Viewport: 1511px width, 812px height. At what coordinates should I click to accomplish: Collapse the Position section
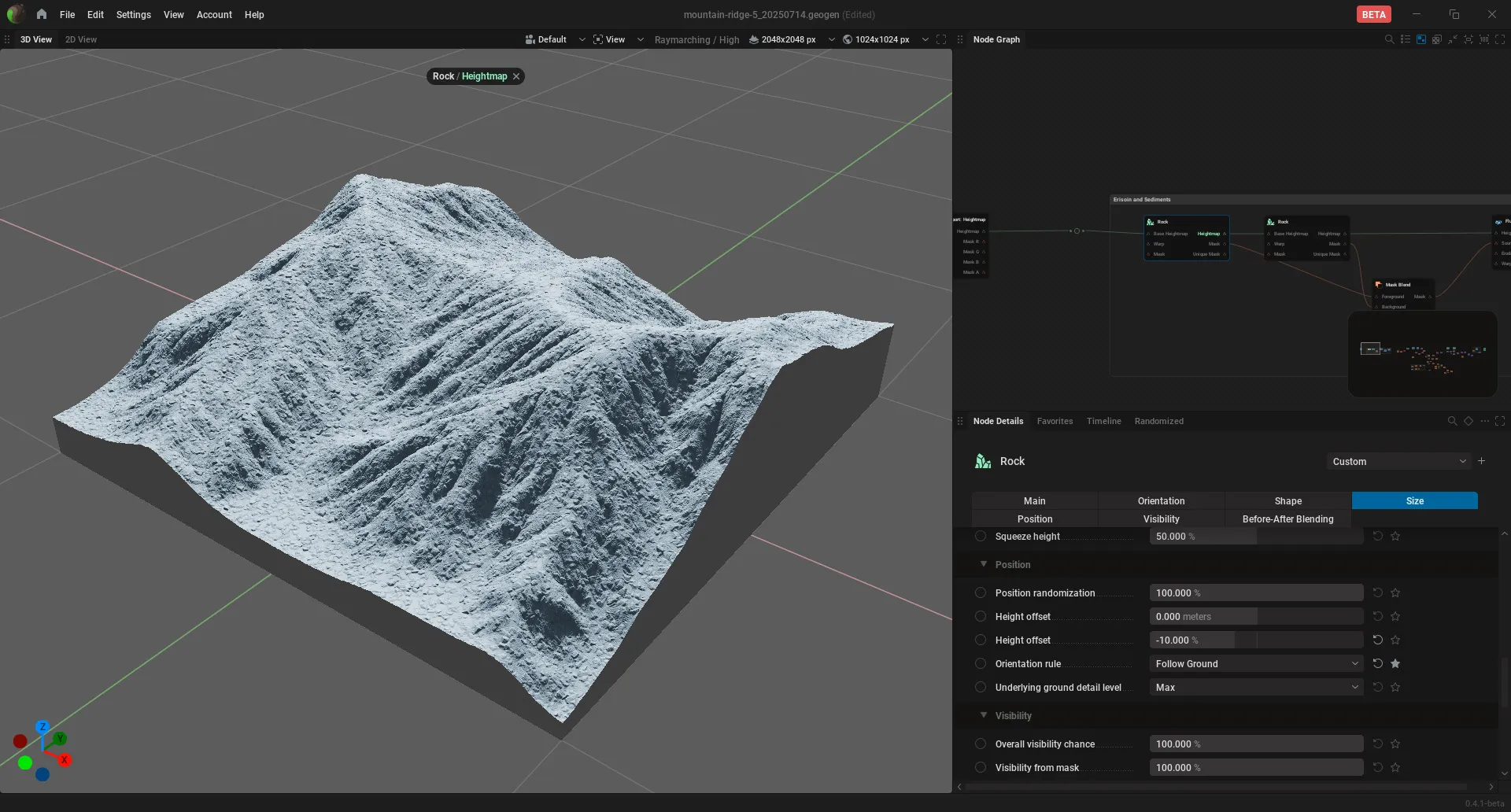984,564
